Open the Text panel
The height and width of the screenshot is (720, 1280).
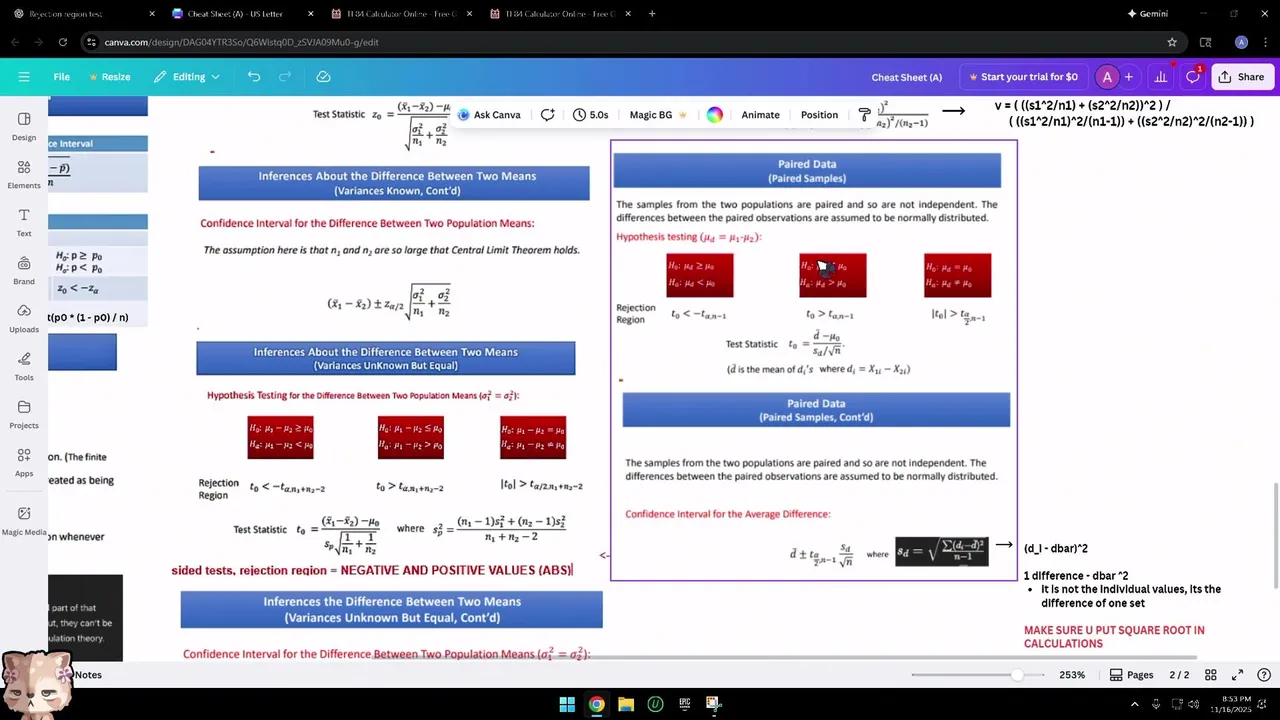24,222
